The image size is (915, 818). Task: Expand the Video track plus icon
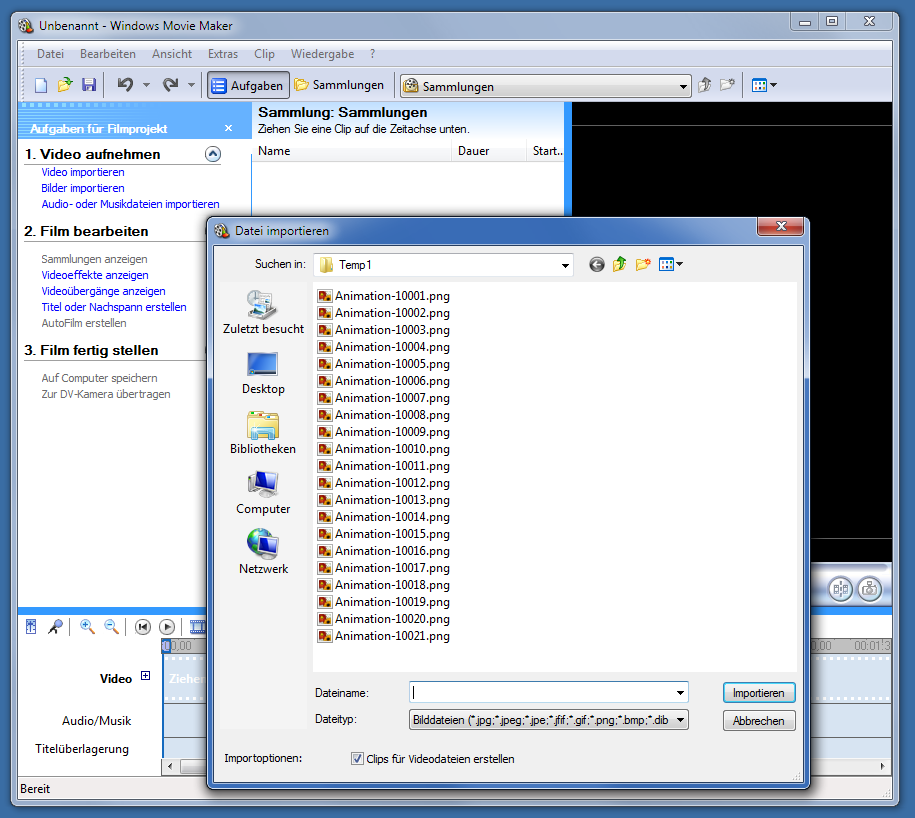(x=146, y=676)
